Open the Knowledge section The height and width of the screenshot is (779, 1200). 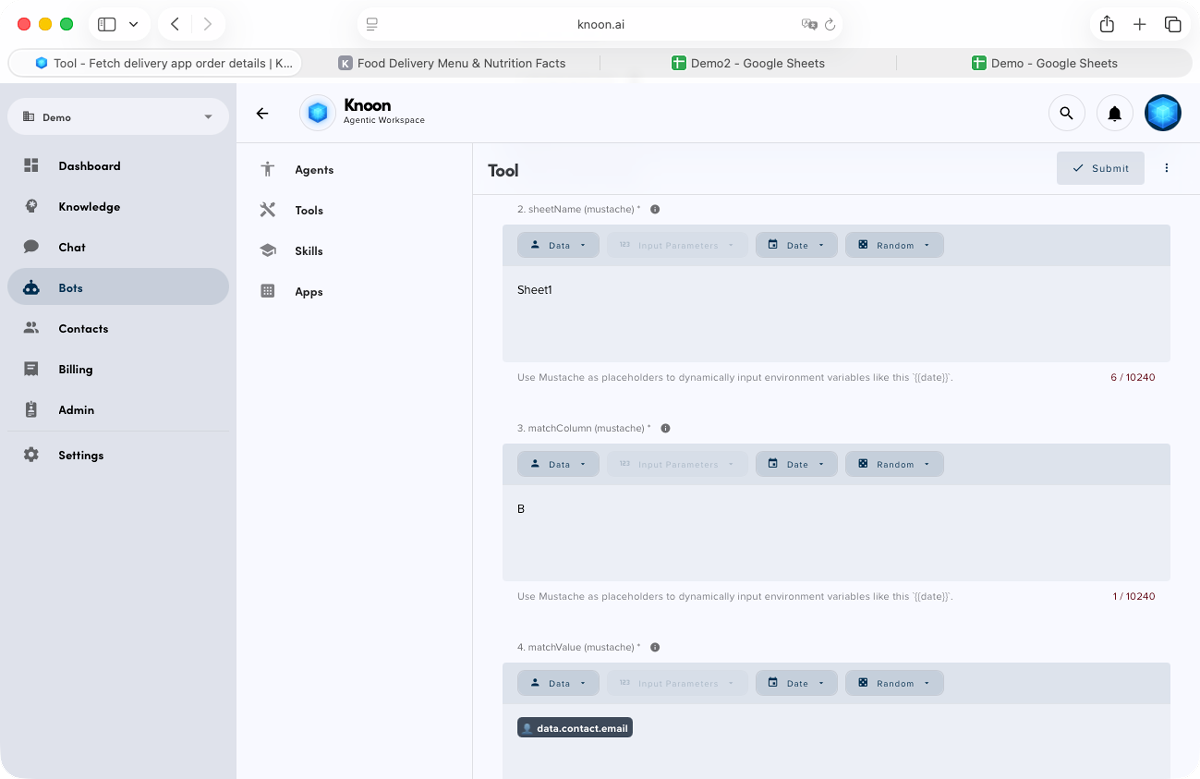point(89,206)
